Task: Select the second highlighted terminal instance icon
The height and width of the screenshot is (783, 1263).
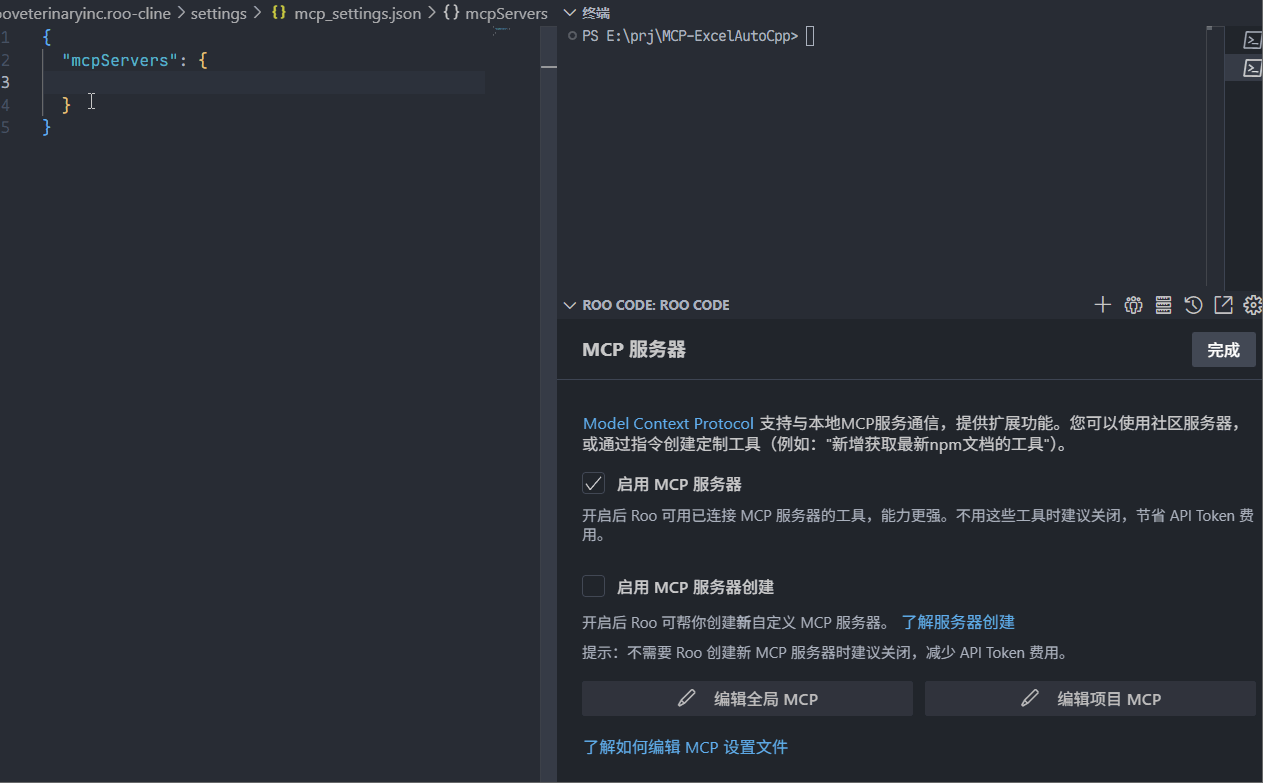Action: (x=1252, y=68)
